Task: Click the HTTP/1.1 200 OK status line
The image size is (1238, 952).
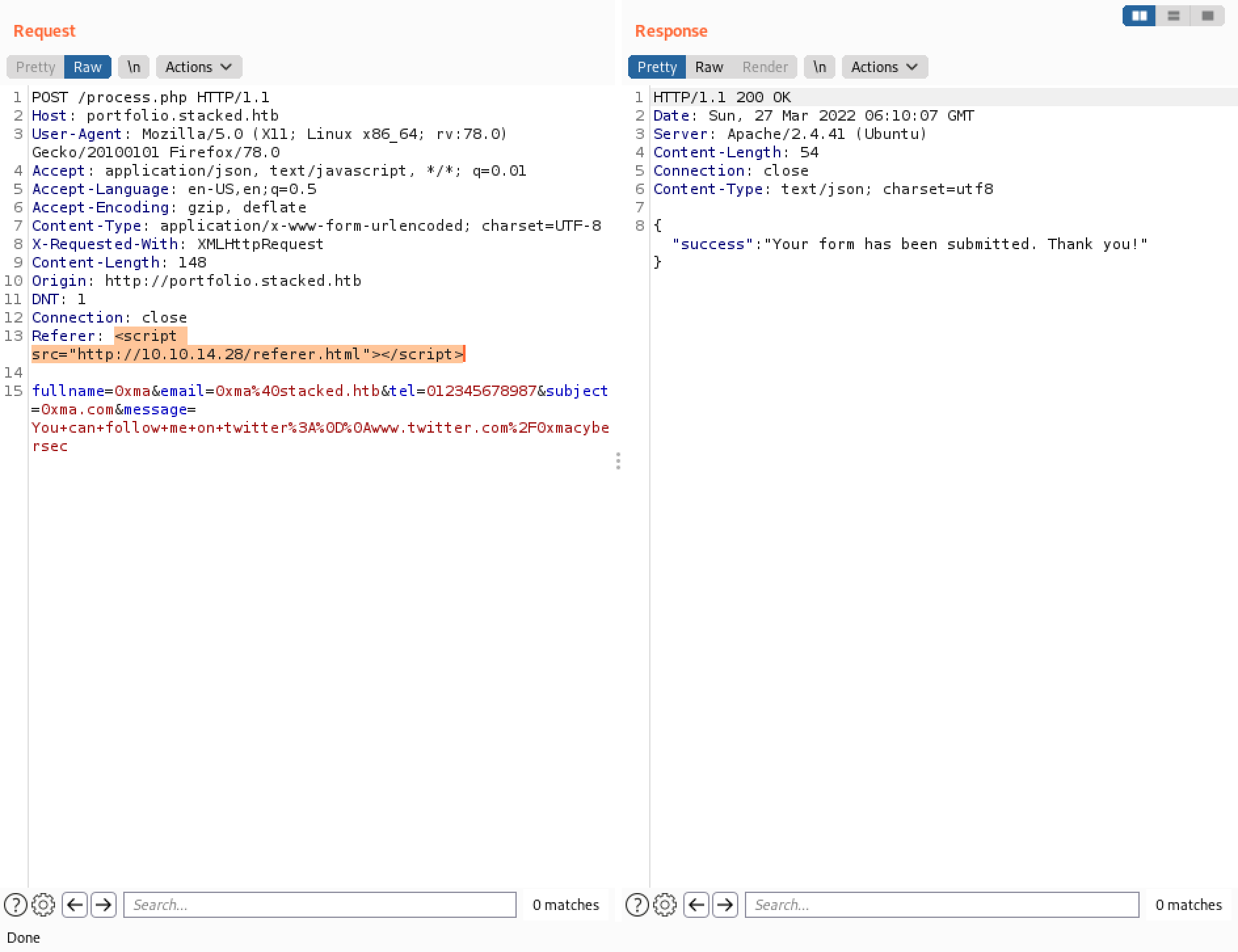Action: (722, 97)
